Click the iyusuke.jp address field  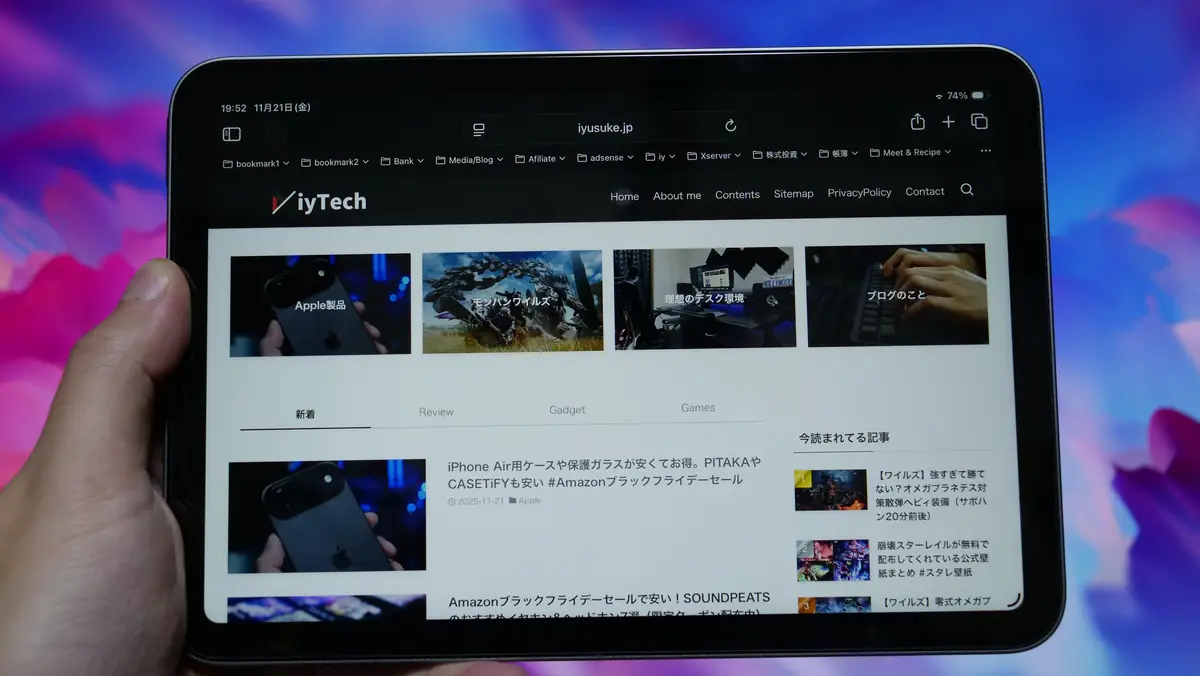click(x=605, y=128)
